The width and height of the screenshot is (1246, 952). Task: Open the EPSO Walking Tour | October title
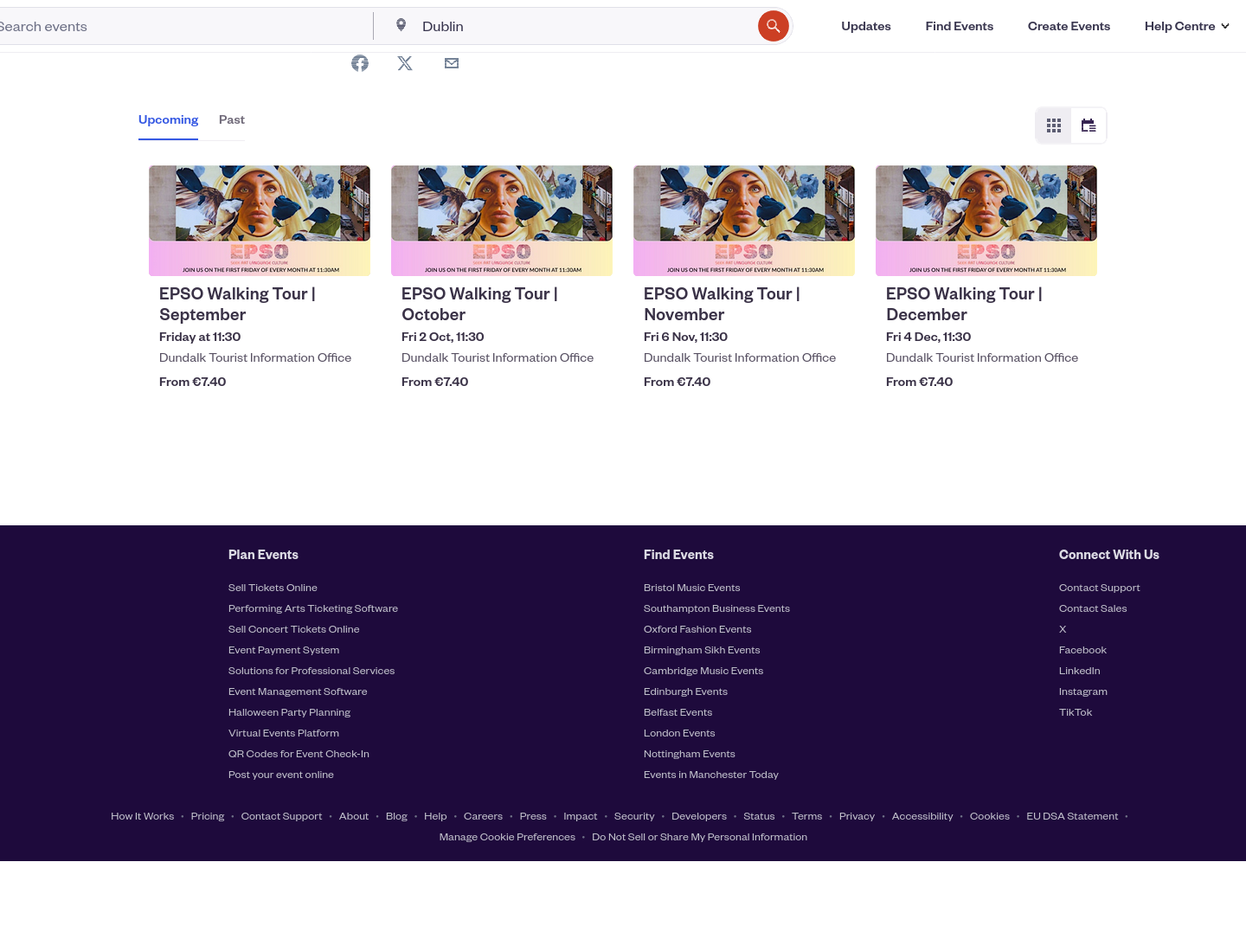click(x=479, y=305)
